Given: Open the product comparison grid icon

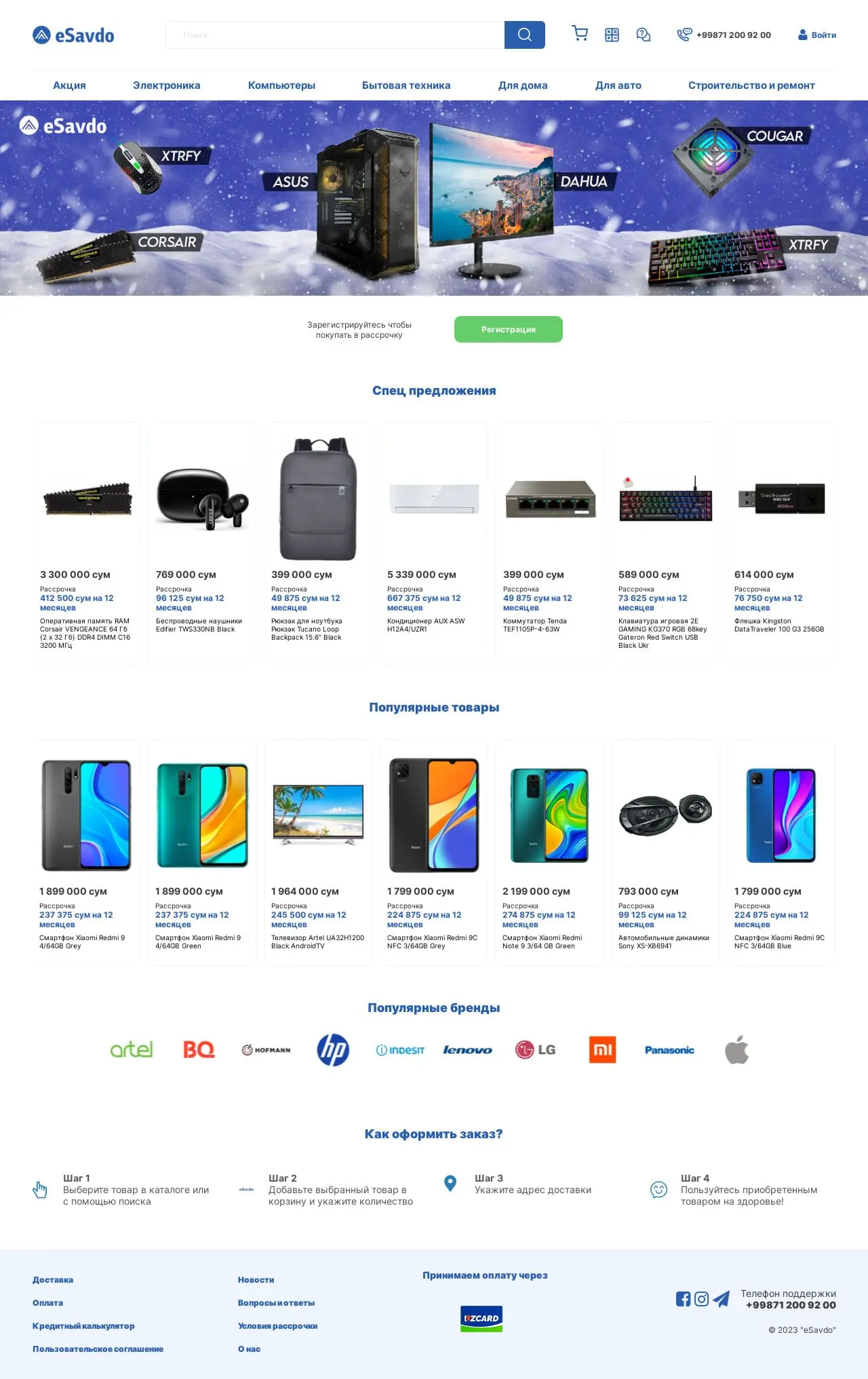Looking at the screenshot, I should coord(612,35).
